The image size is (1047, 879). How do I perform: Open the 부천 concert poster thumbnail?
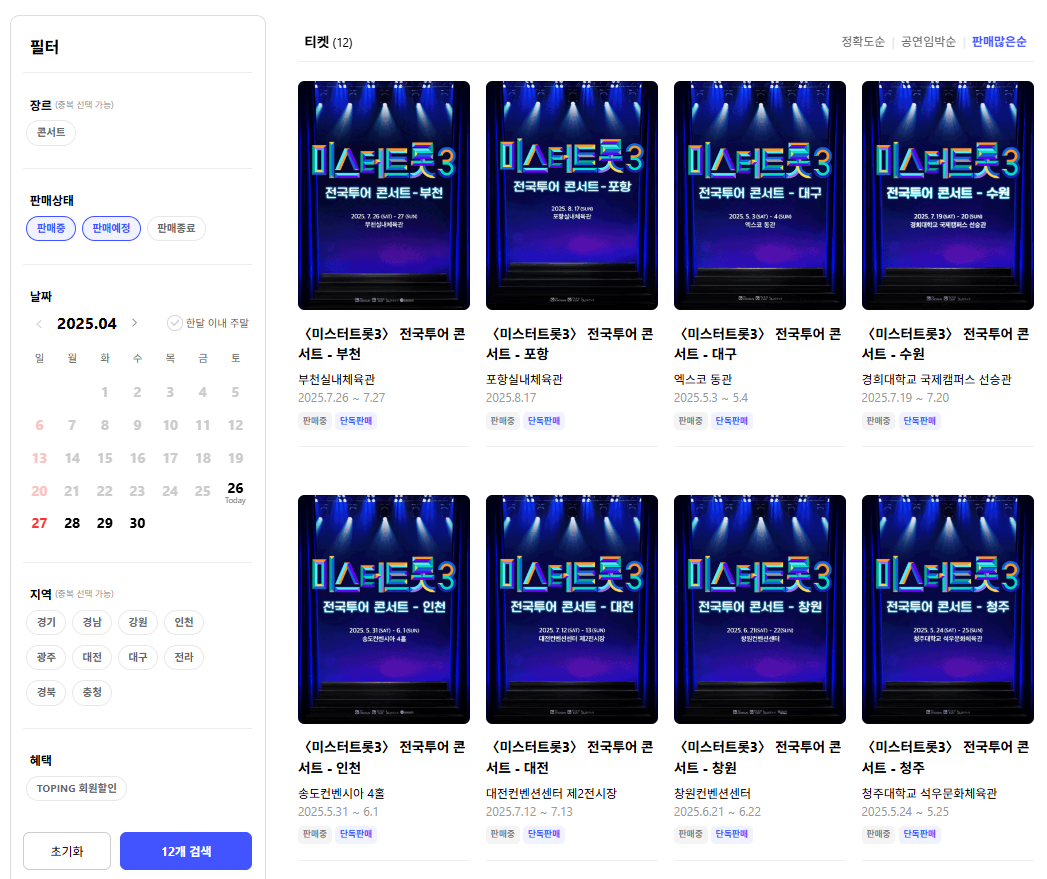(384, 196)
